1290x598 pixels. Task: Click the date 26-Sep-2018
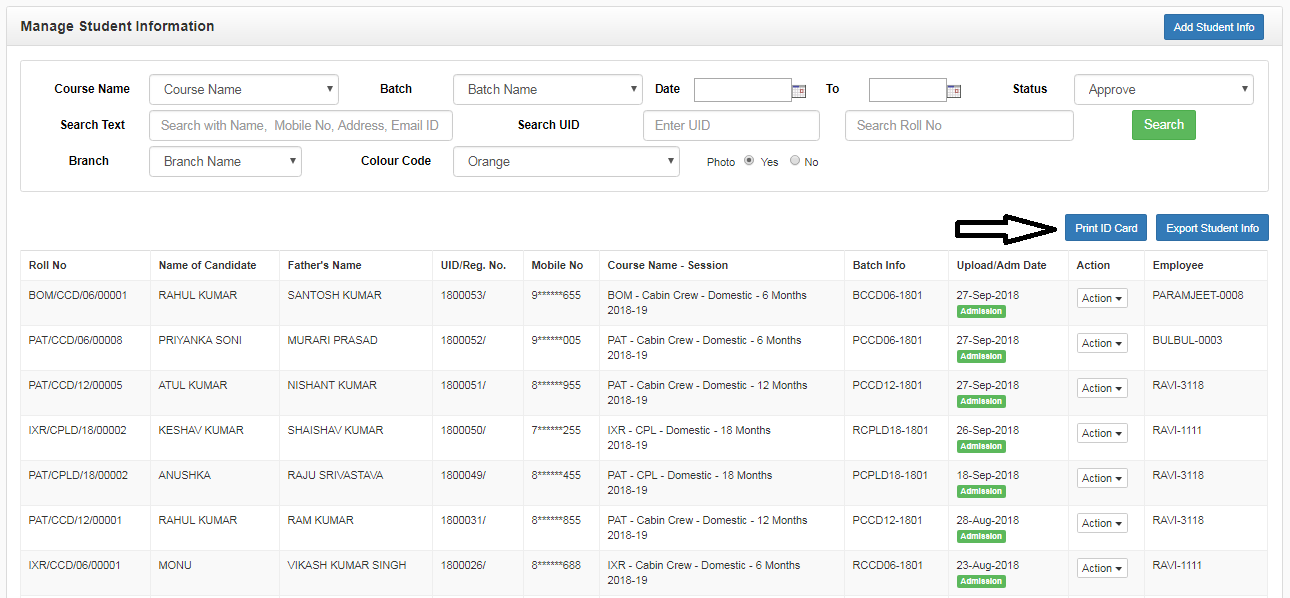(988, 430)
